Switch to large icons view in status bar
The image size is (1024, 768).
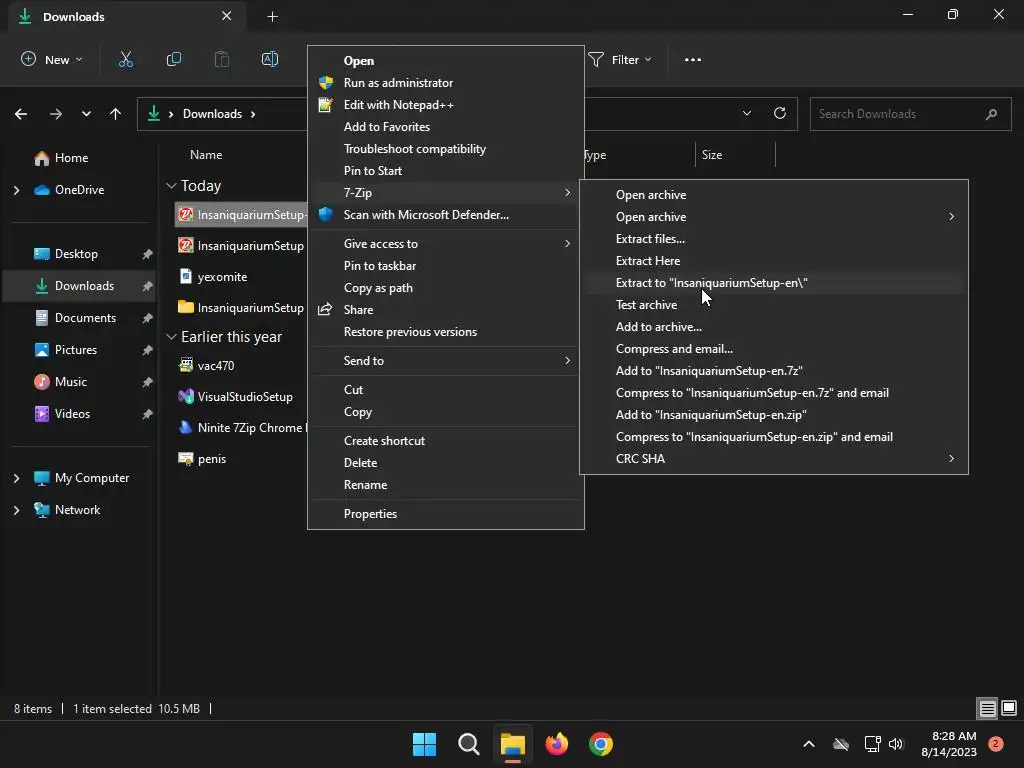coord(1009,708)
